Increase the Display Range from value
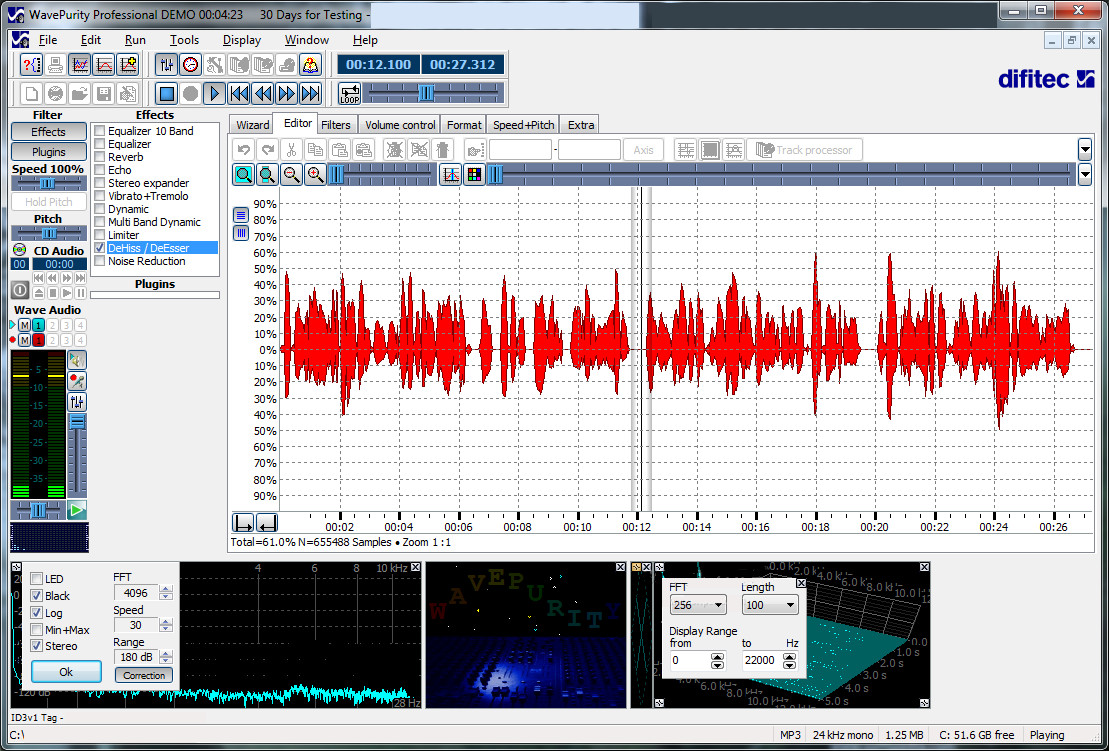Image resolution: width=1109 pixels, height=751 pixels. click(x=718, y=657)
